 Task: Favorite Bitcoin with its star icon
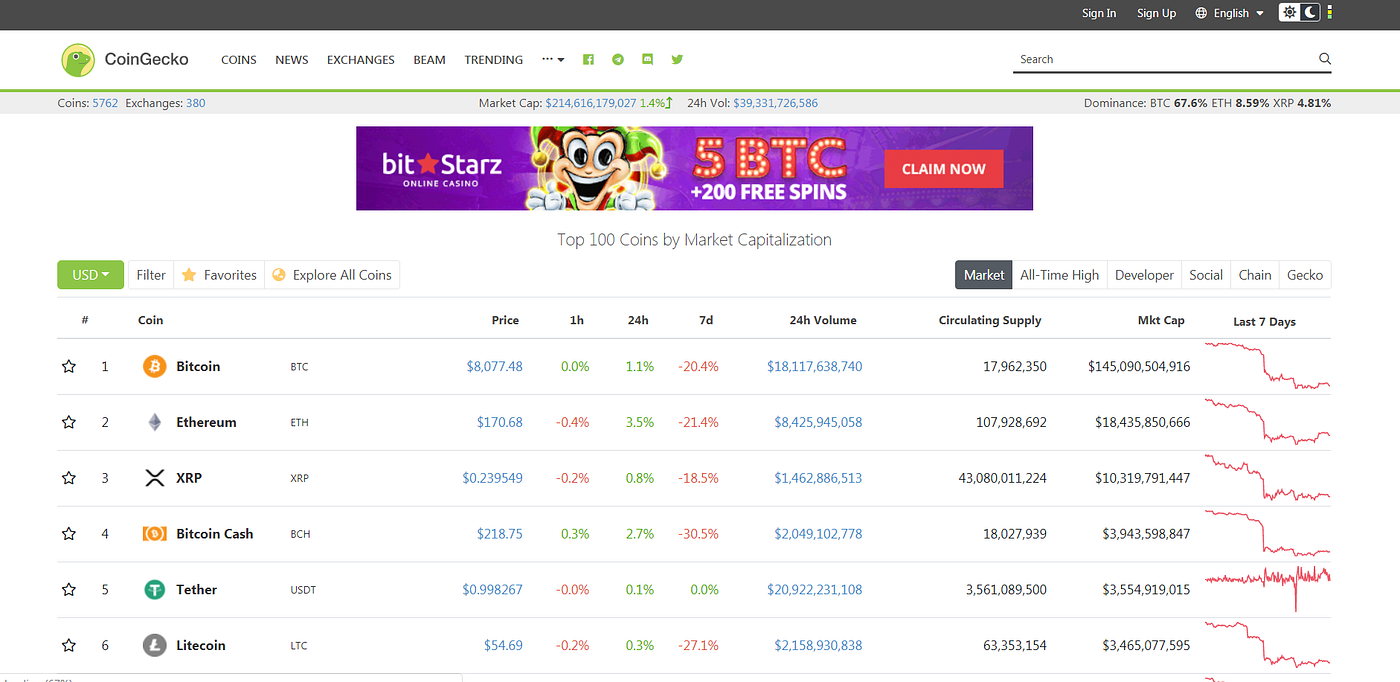click(x=69, y=367)
